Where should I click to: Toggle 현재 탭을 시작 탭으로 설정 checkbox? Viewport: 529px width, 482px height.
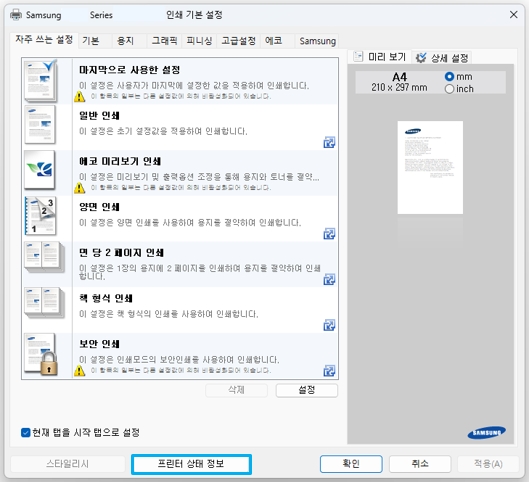click(26, 432)
